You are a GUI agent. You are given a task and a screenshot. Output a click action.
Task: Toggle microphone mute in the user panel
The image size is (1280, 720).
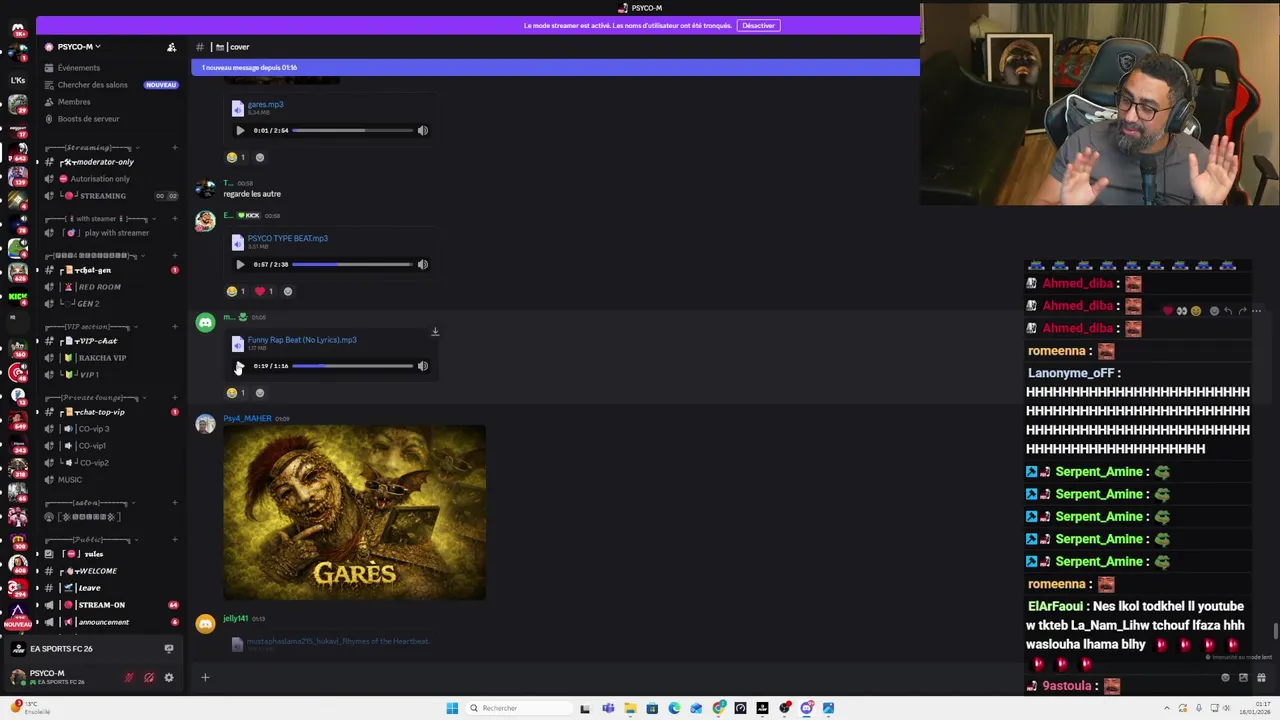point(129,678)
